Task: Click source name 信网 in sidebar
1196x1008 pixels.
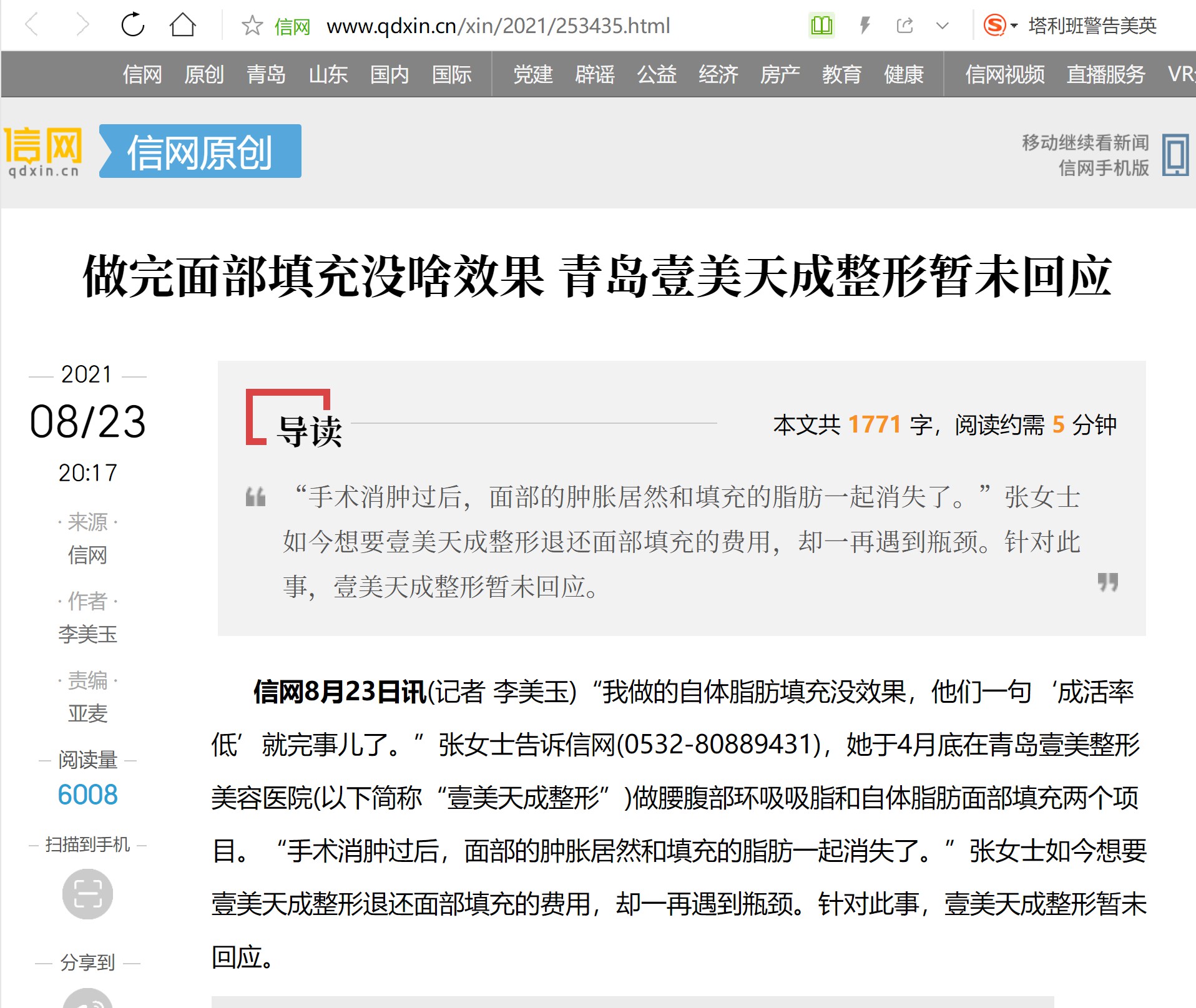Action: click(87, 555)
